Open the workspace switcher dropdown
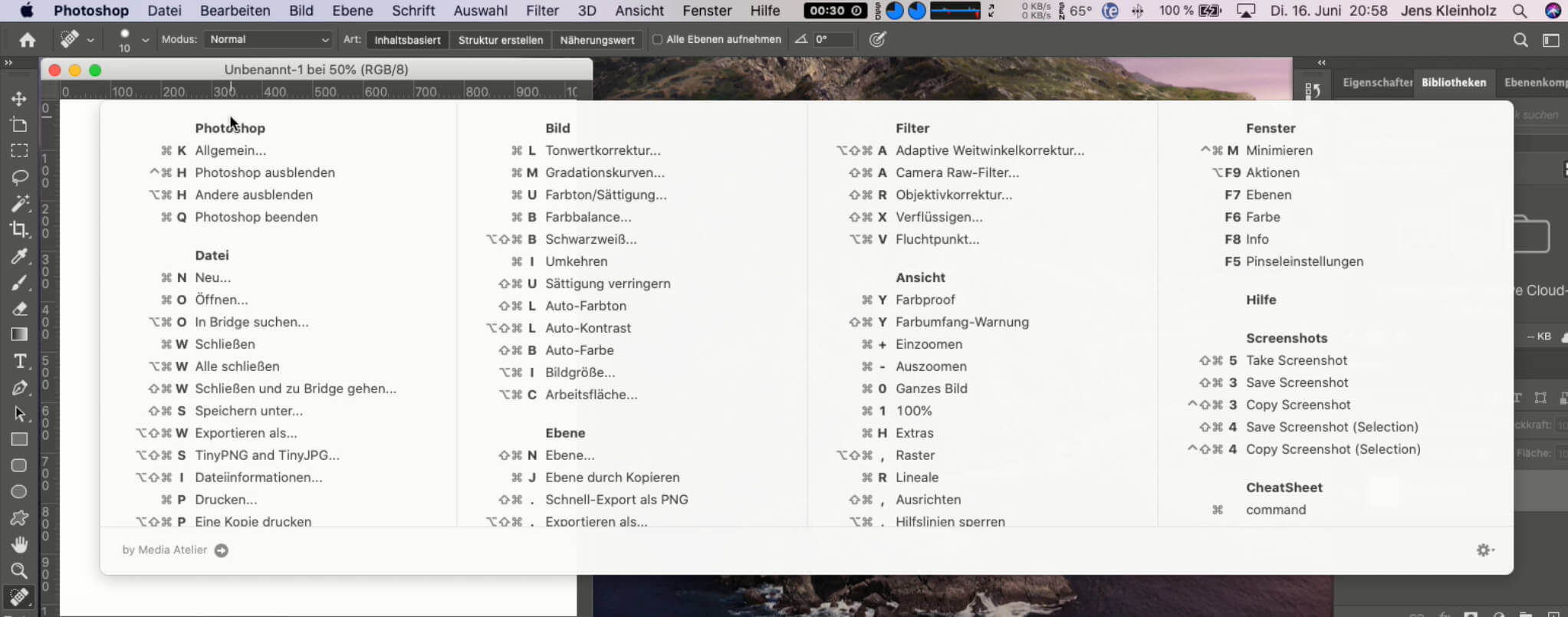 coord(1550,40)
